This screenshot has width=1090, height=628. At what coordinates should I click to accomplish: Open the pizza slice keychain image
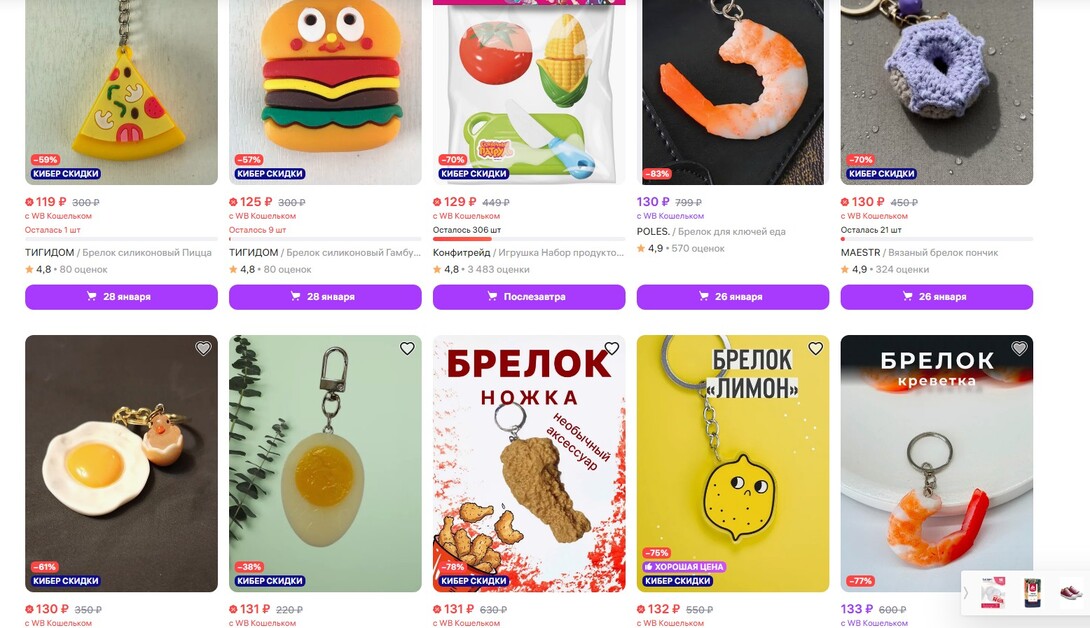tap(121, 92)
